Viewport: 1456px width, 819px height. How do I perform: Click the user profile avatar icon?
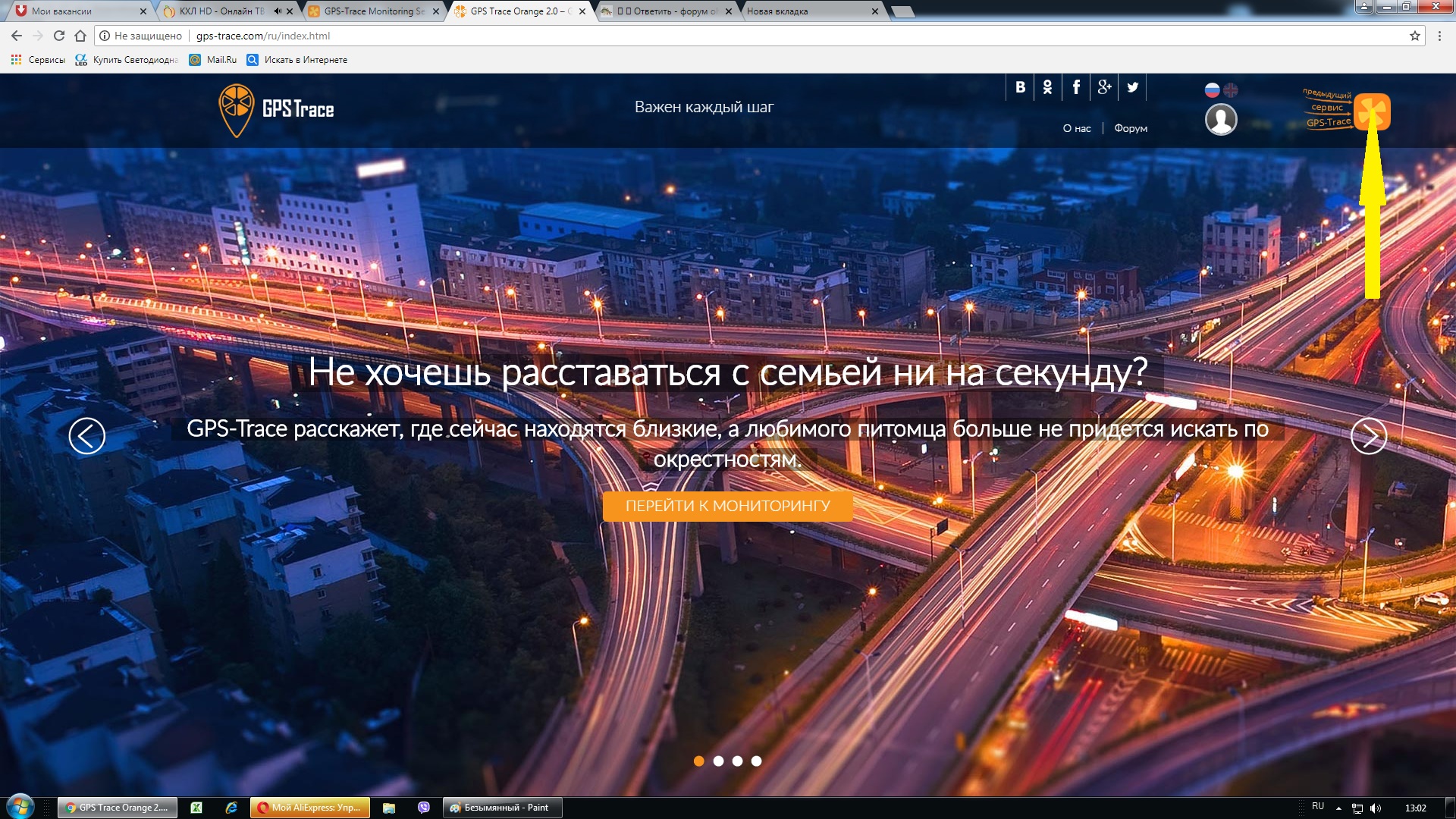click(1221, 120)
